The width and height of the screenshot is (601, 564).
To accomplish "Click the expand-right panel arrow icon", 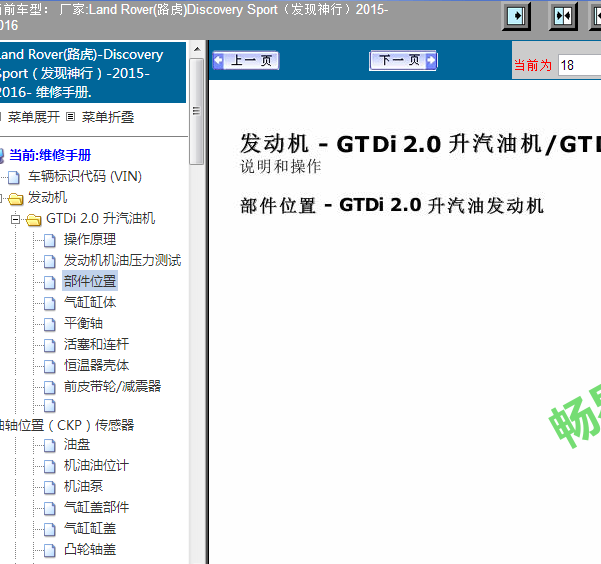I will point(516,16).
